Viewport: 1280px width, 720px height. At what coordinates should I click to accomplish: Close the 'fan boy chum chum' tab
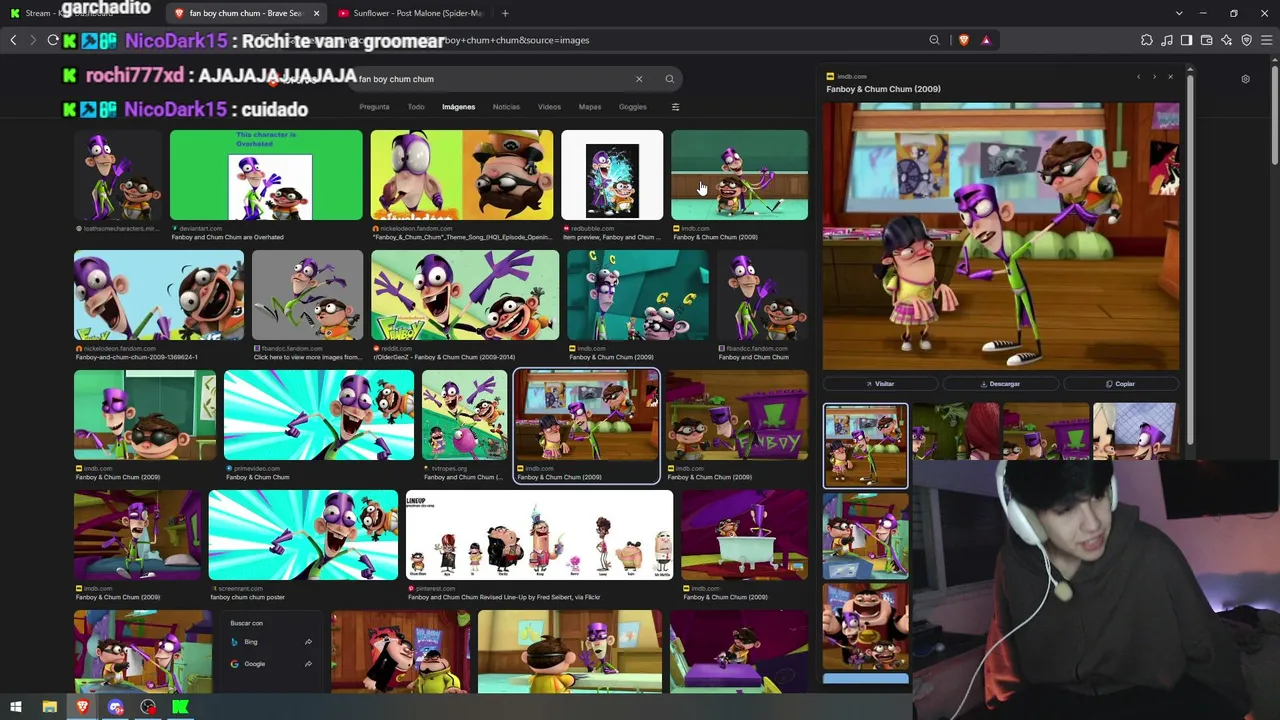point(316,13)
